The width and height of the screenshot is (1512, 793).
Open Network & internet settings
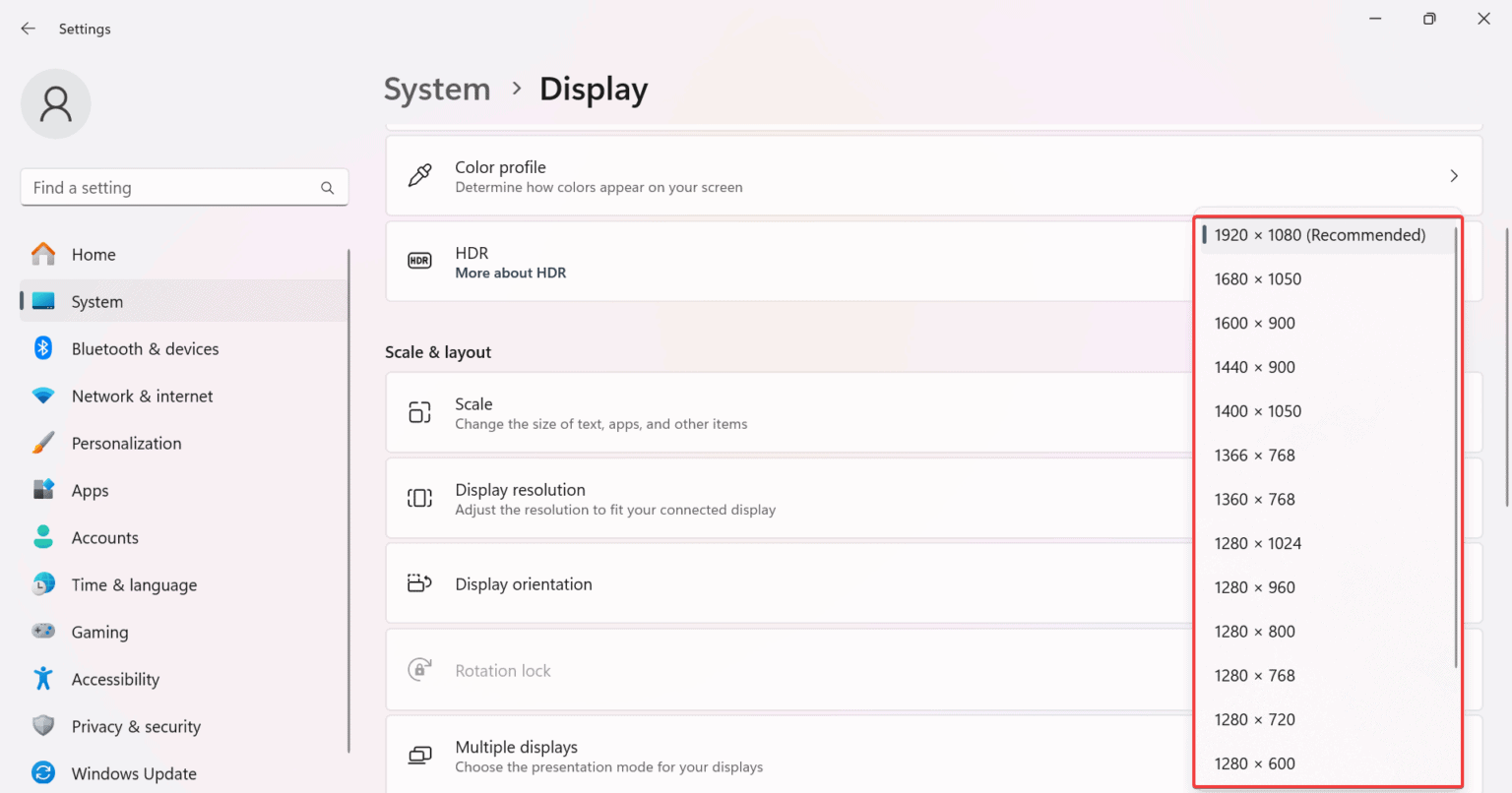(x=142, y=396)
